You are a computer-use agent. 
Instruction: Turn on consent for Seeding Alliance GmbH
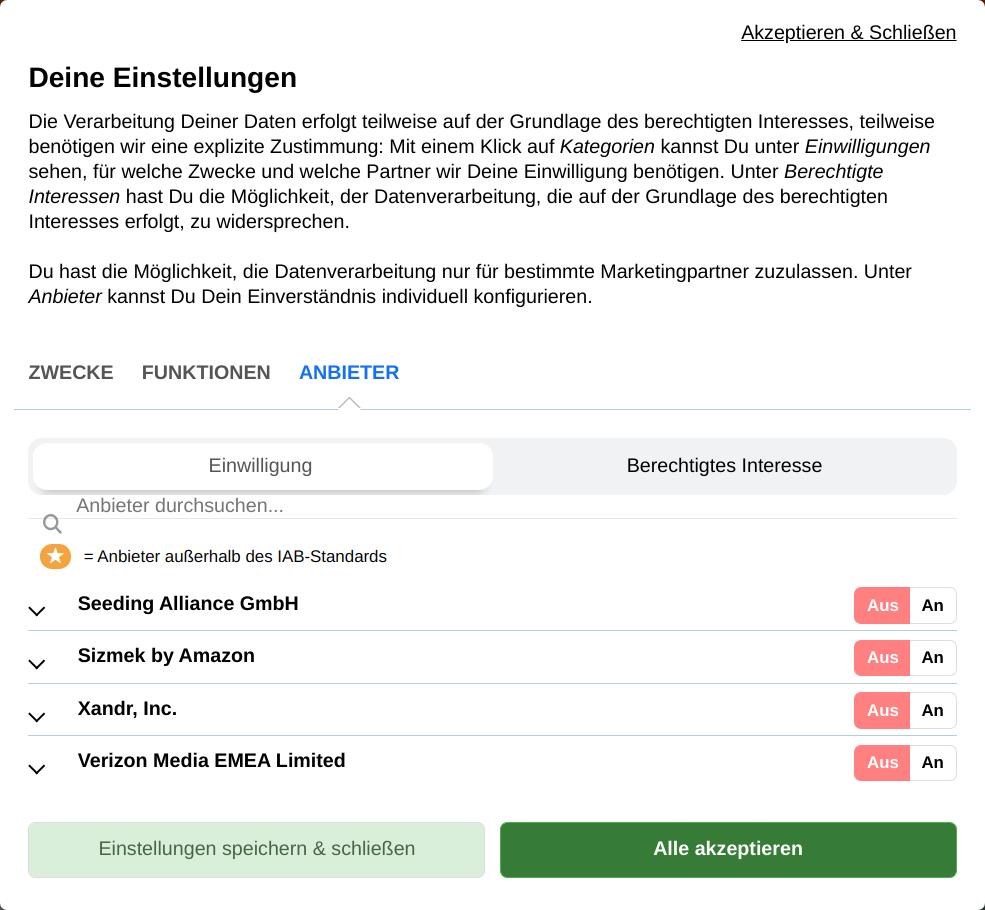click(x=933, y=605)
